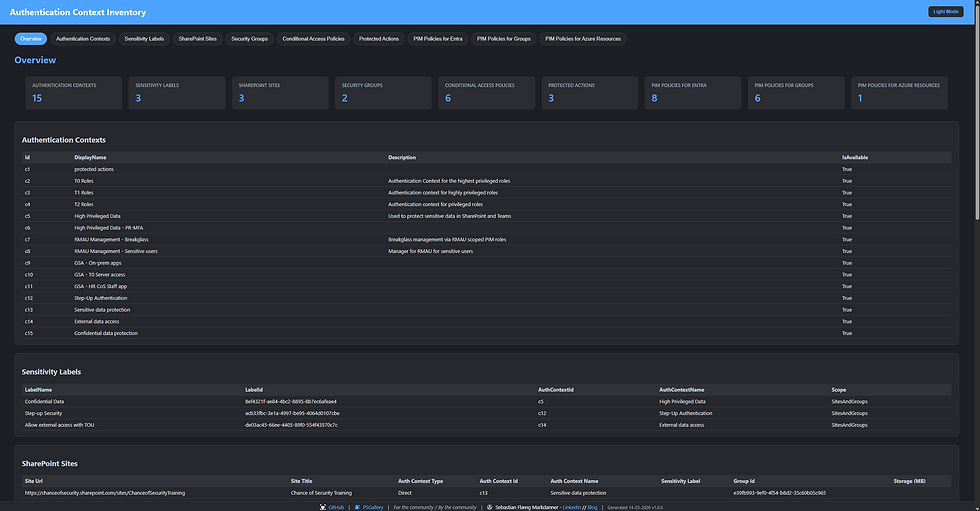Click 'Sensitive data protection' in Authentication Contexts table
The width and height of the screenshot is (980, 511).
coord(102,310)
